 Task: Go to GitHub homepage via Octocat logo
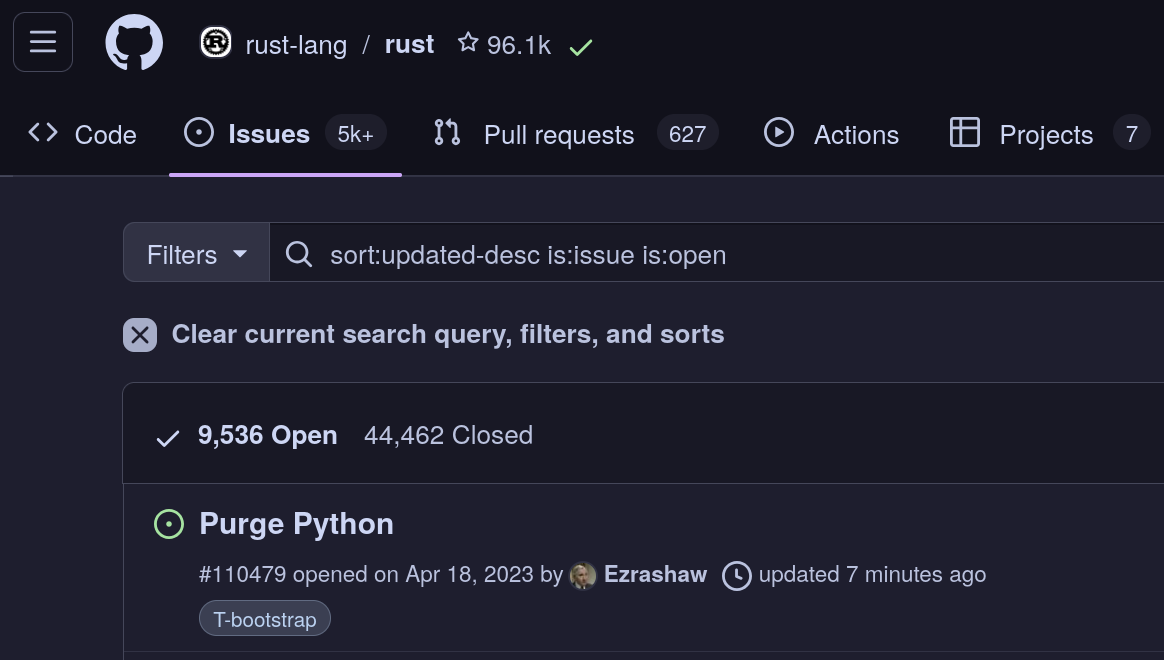coord(134,43)
